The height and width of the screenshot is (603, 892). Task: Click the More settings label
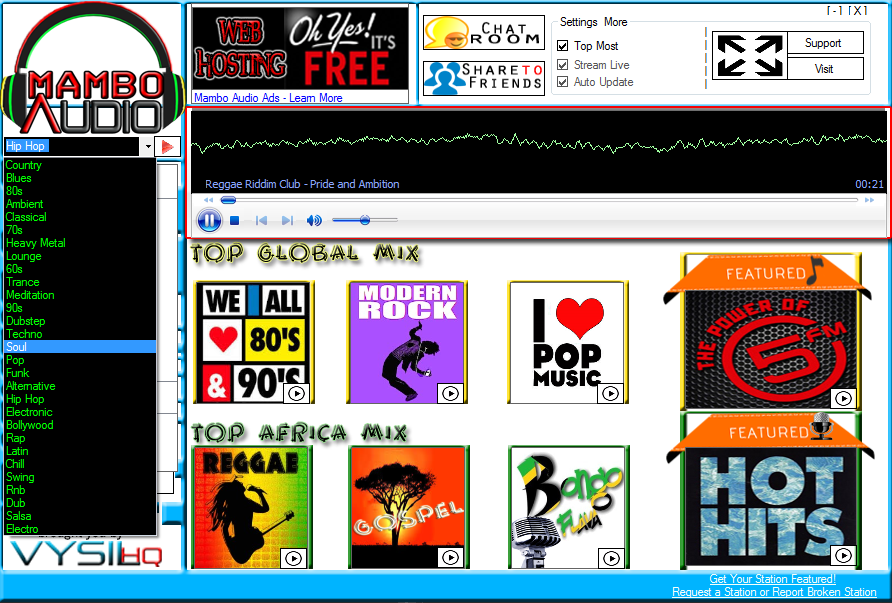(616, 22)
